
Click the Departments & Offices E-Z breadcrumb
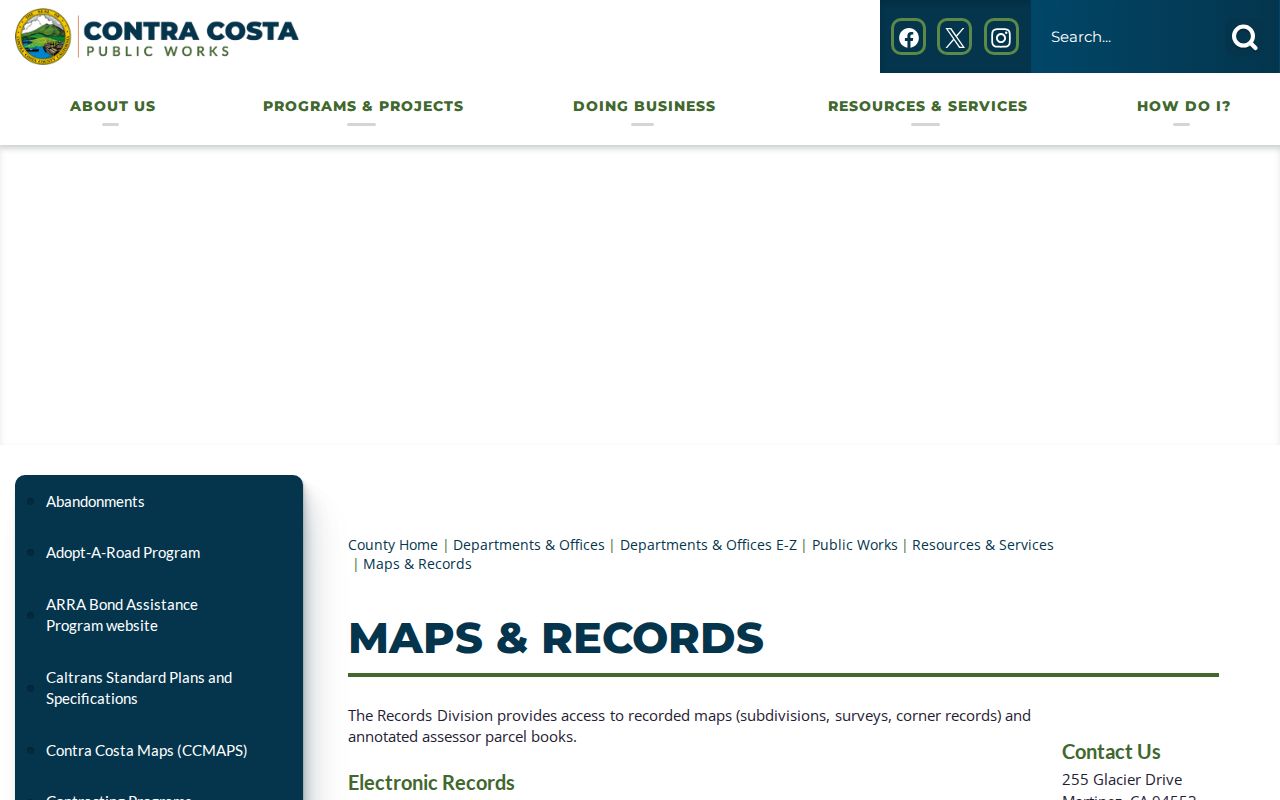click(708, 545)
